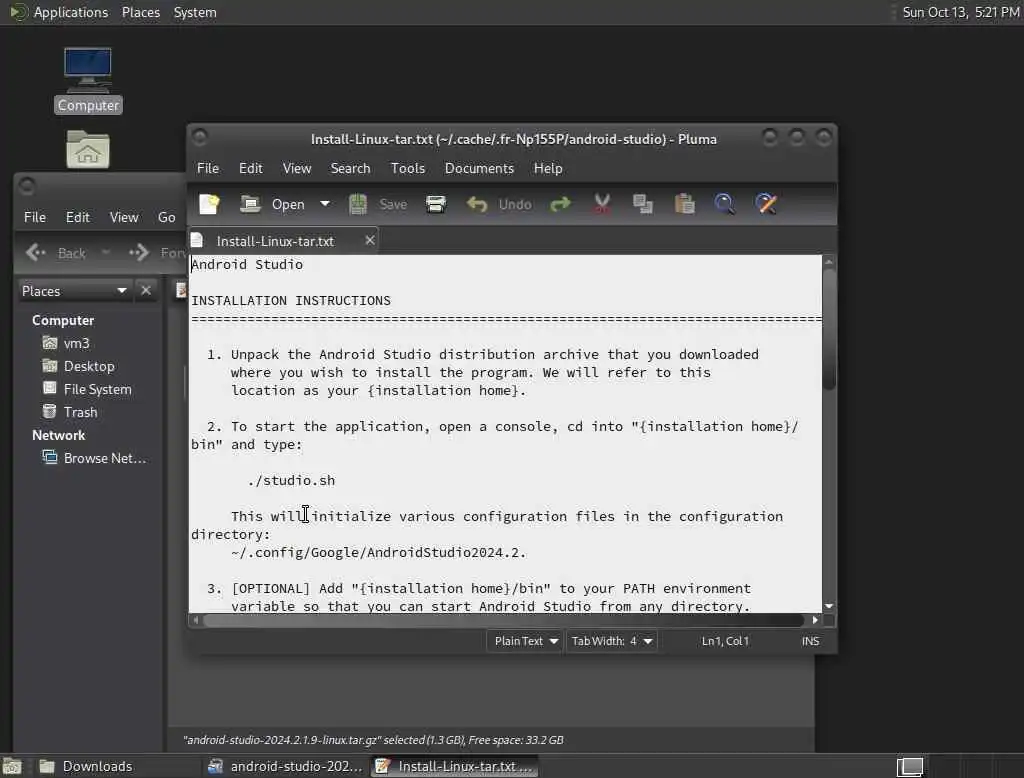Open file manager Go menu
Image resolution: width=1024 pixels, height=778 pixels.
(167, 218)
